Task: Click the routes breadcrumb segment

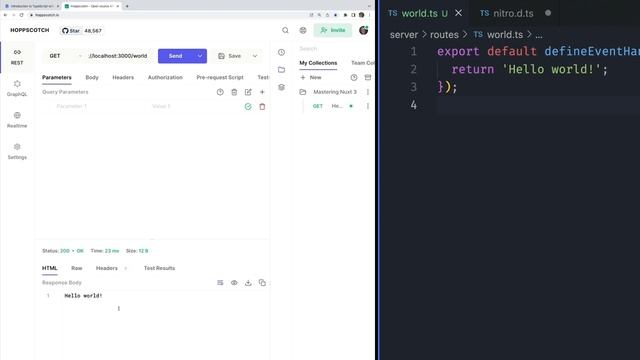Action: pyautogui.click(x=444, y=35)
